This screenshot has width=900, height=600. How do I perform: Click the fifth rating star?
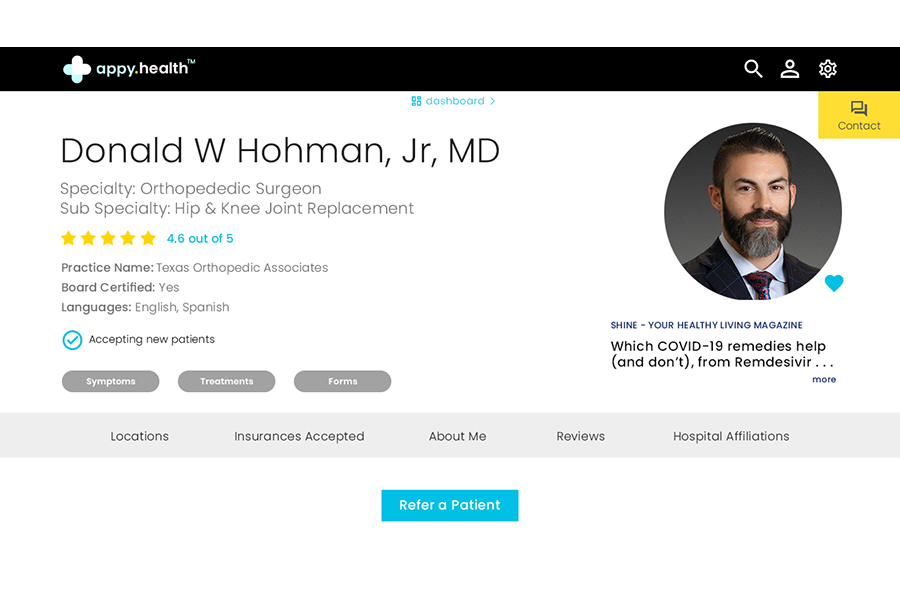click(x=148, y=238)
